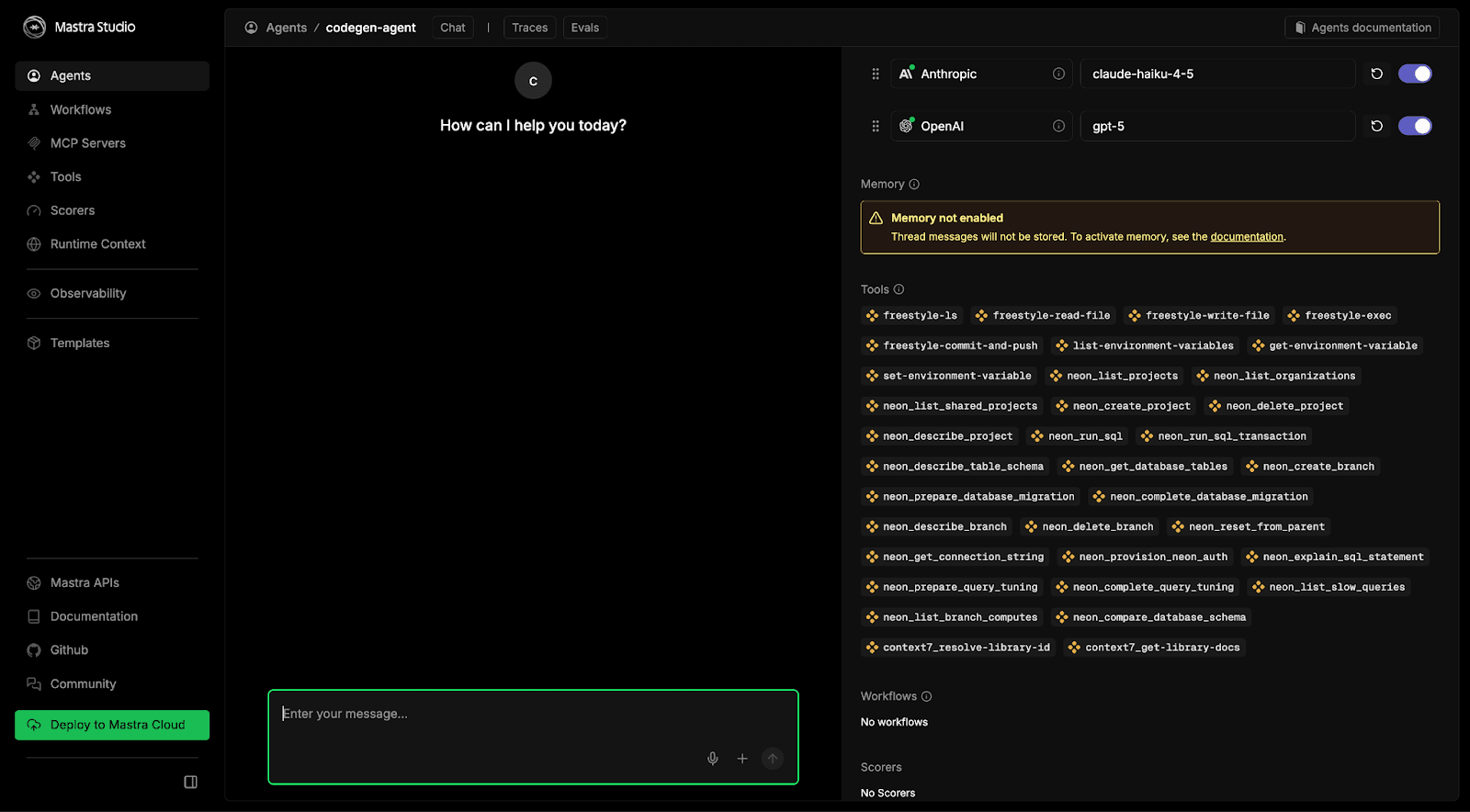Click the microphone icon in message box
1470x812 pixels.
[x=712, y=758]
